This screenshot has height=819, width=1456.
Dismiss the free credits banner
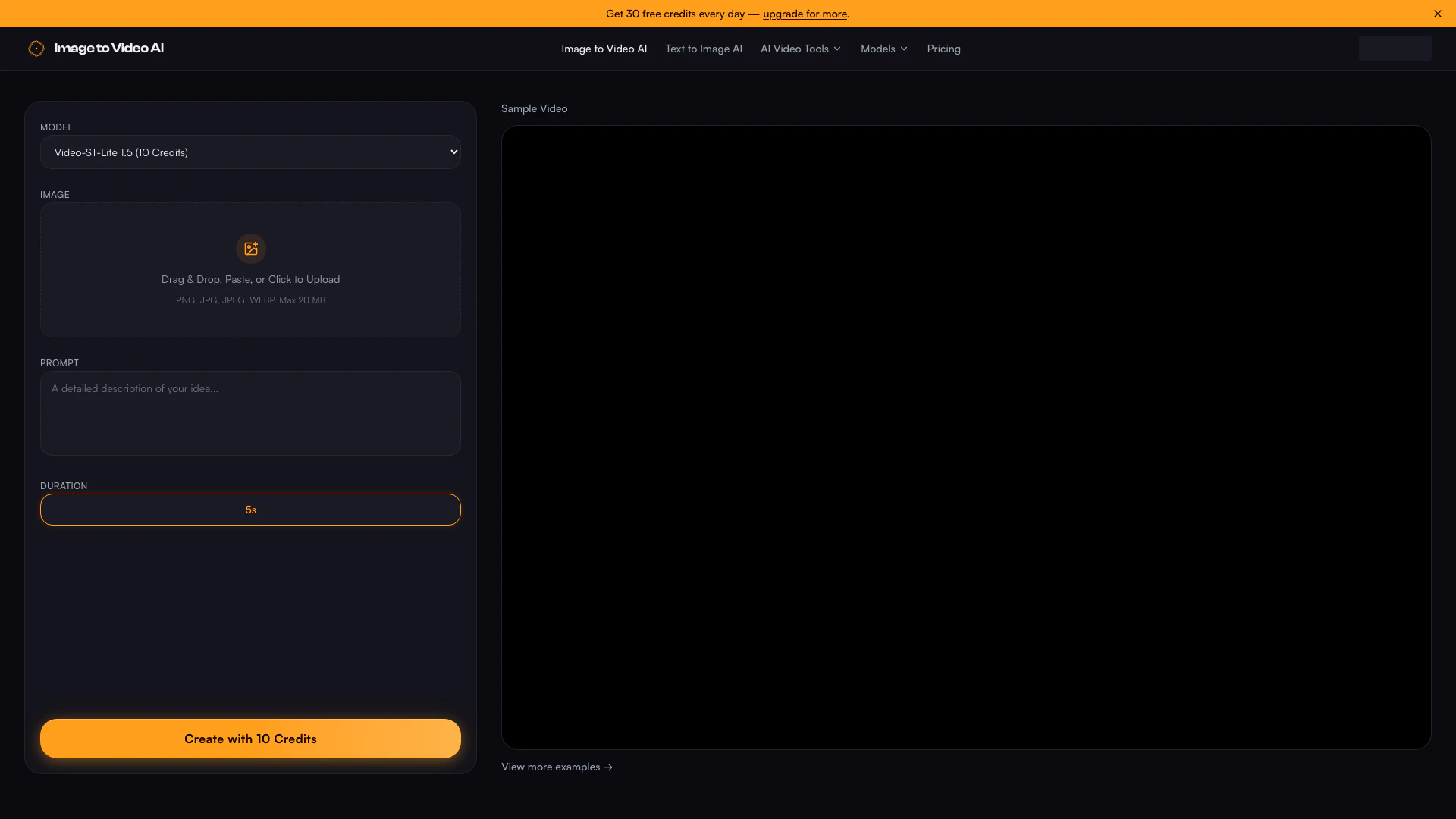pyautogui.click(x=1438, y=14)
